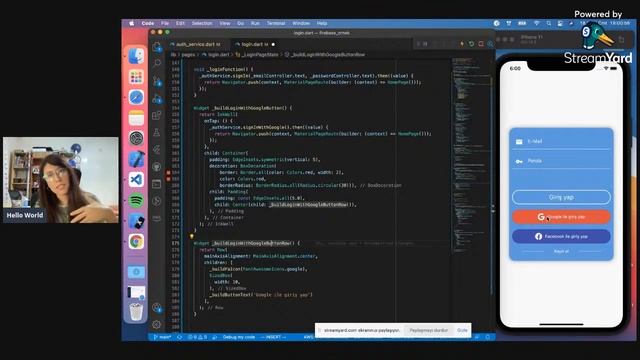Open the Manage gear in activity bar
The image size is (640, 360).
pos(157,324)
